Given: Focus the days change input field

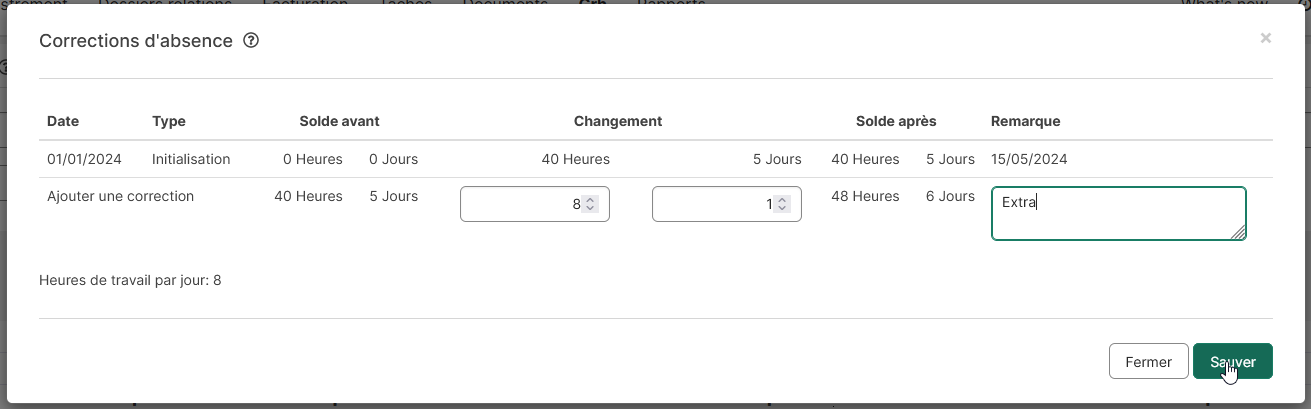Looking at the screenshot, I should point(727,204).
